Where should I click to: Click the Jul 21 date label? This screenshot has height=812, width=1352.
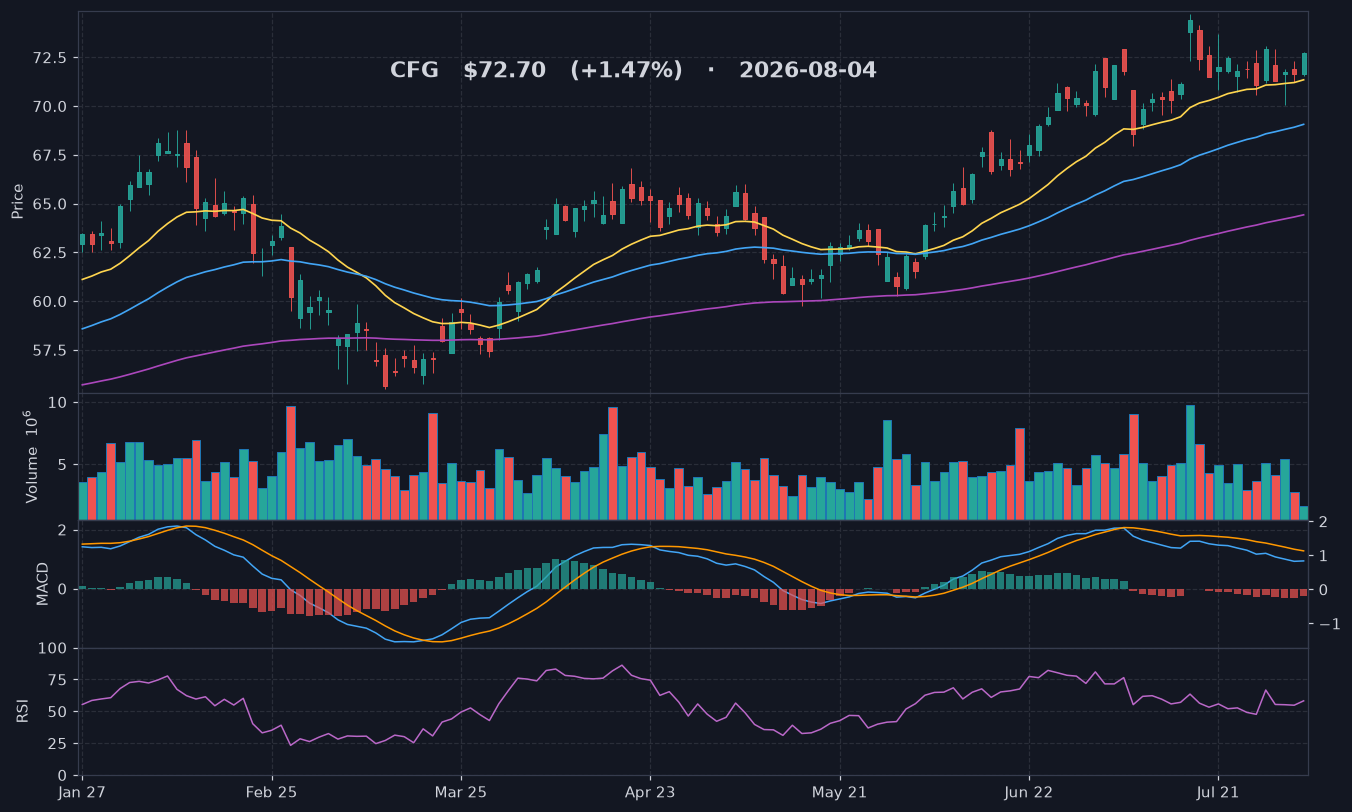[1218, 792]
